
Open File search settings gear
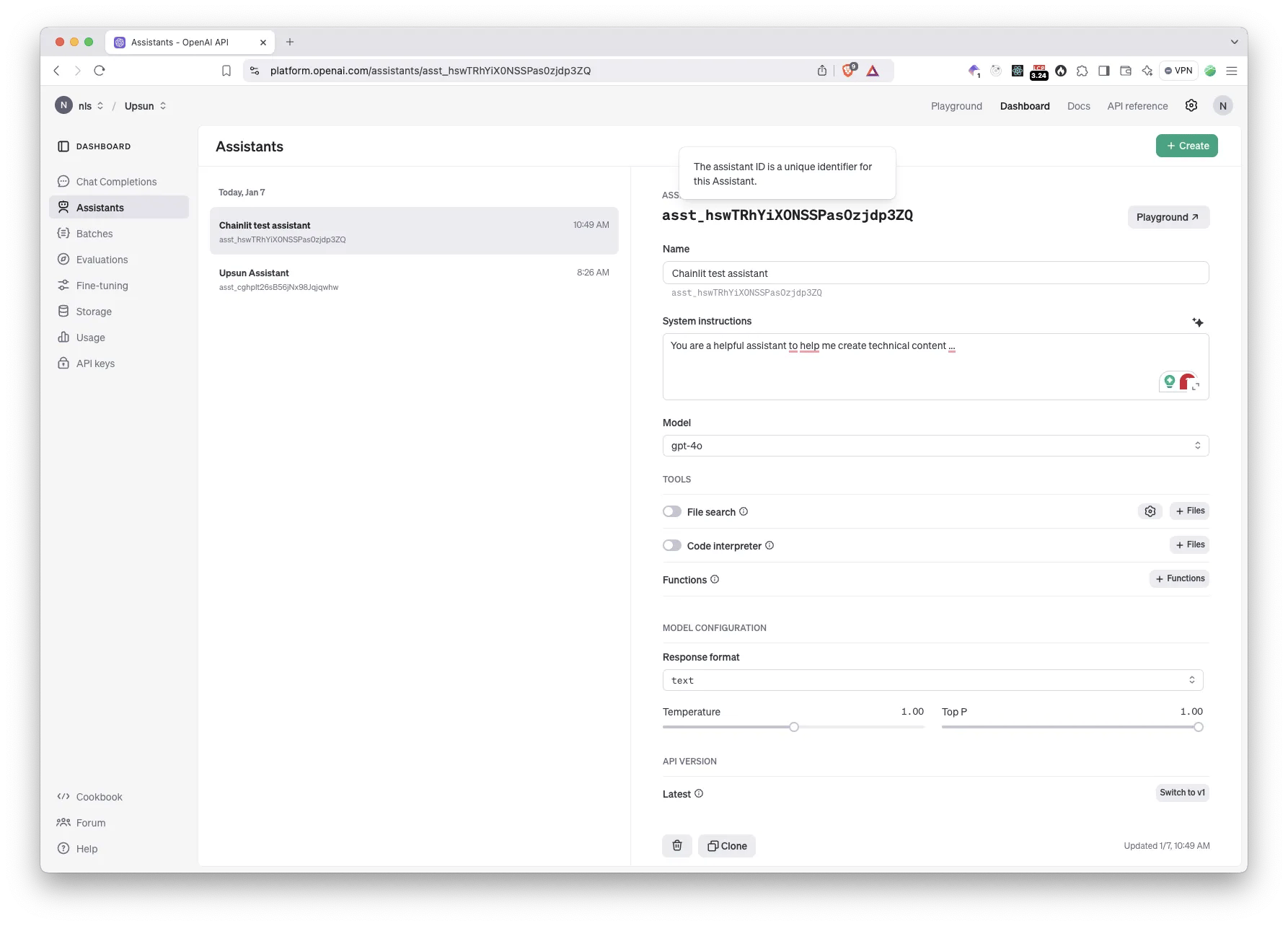[x=1150, y=511]
